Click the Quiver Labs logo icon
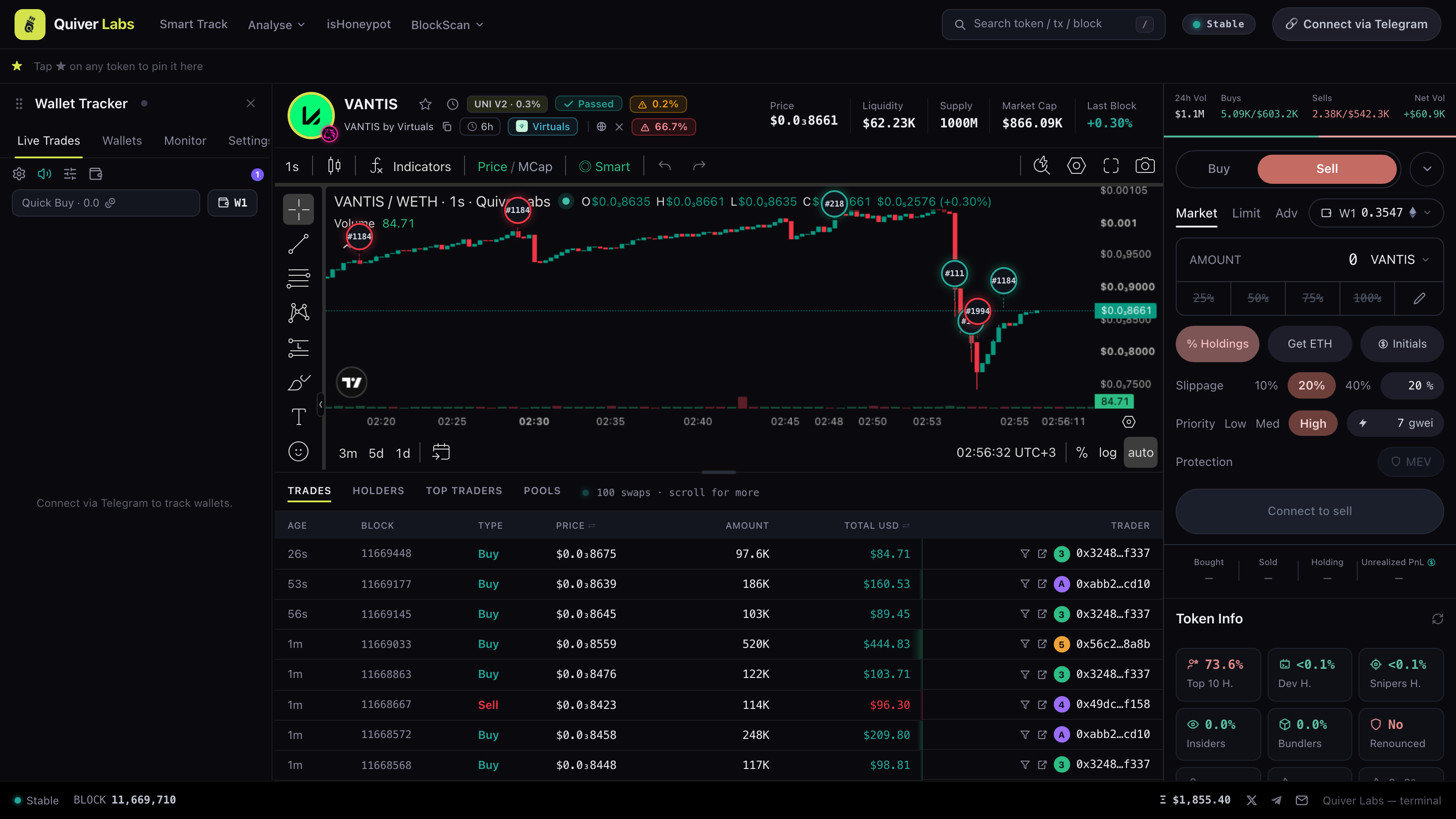Screen dimensions: 1456x819 pyautogui.click(x=30, y=24)
